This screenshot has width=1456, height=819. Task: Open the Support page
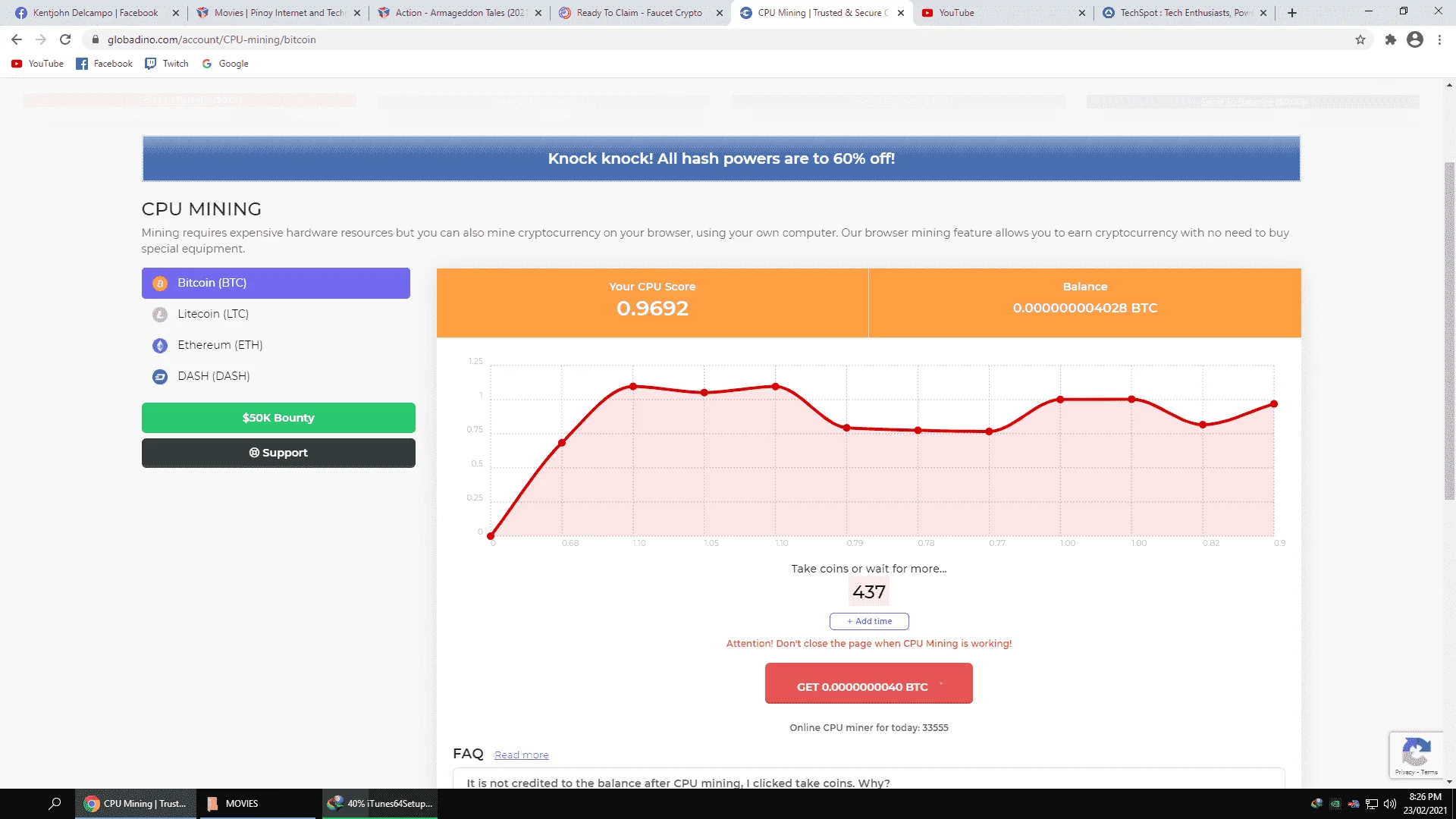(278, 453)
